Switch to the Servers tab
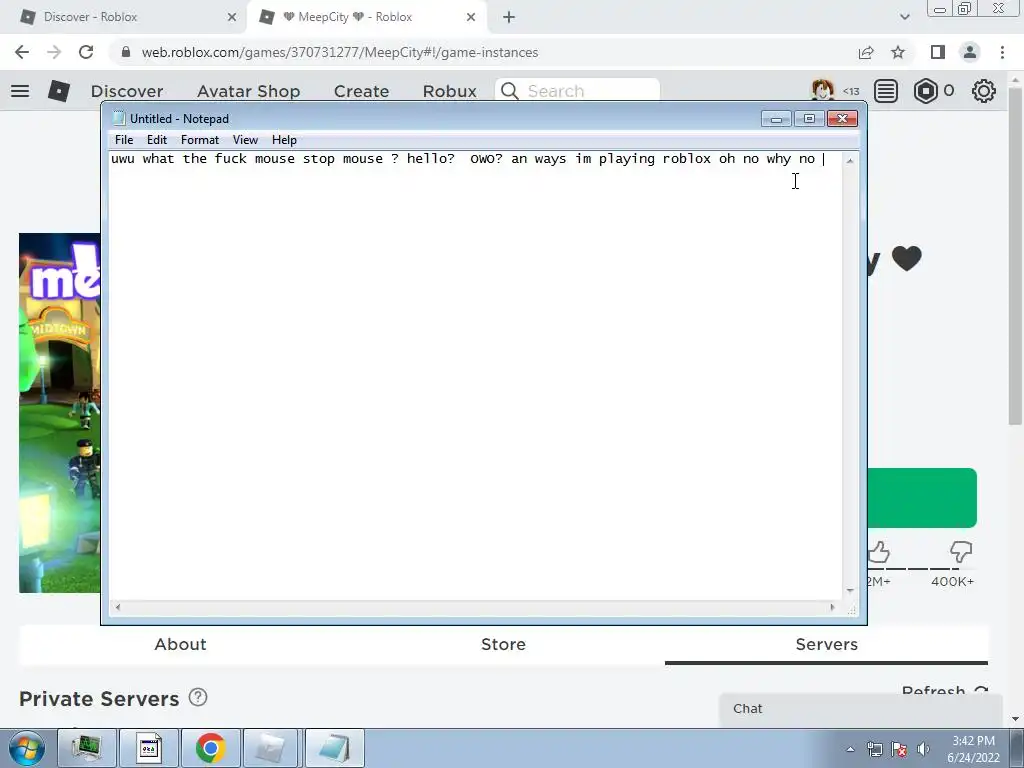The image size is (1024, 768). pos(826,645)
